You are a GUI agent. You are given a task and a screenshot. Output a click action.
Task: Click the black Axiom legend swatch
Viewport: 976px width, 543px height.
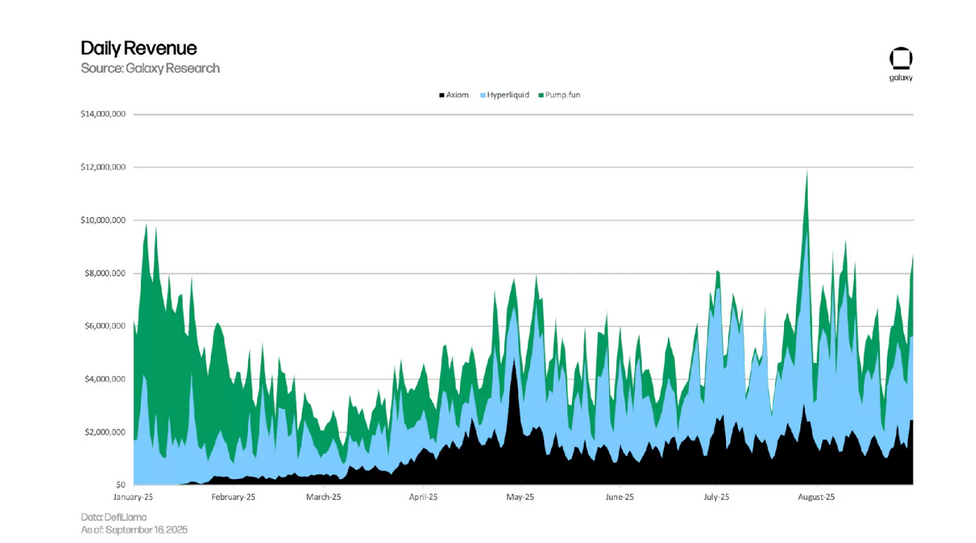coord(441,95)
